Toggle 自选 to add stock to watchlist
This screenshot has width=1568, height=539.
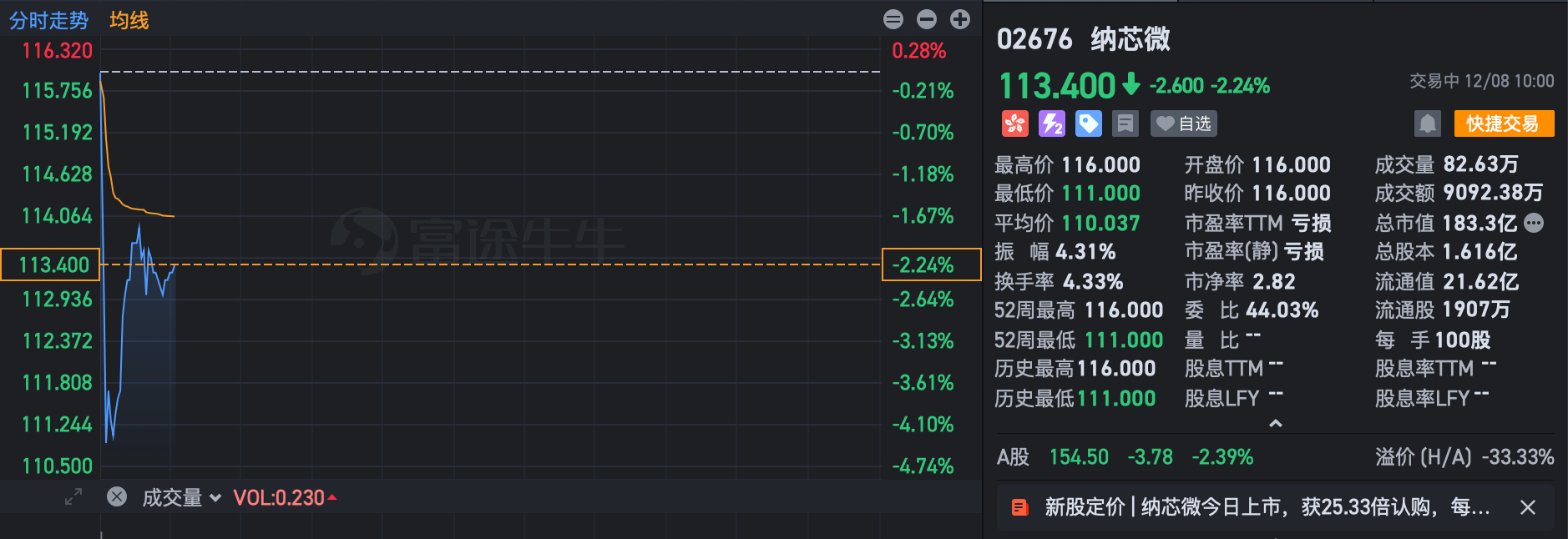tap(1182, 123)
